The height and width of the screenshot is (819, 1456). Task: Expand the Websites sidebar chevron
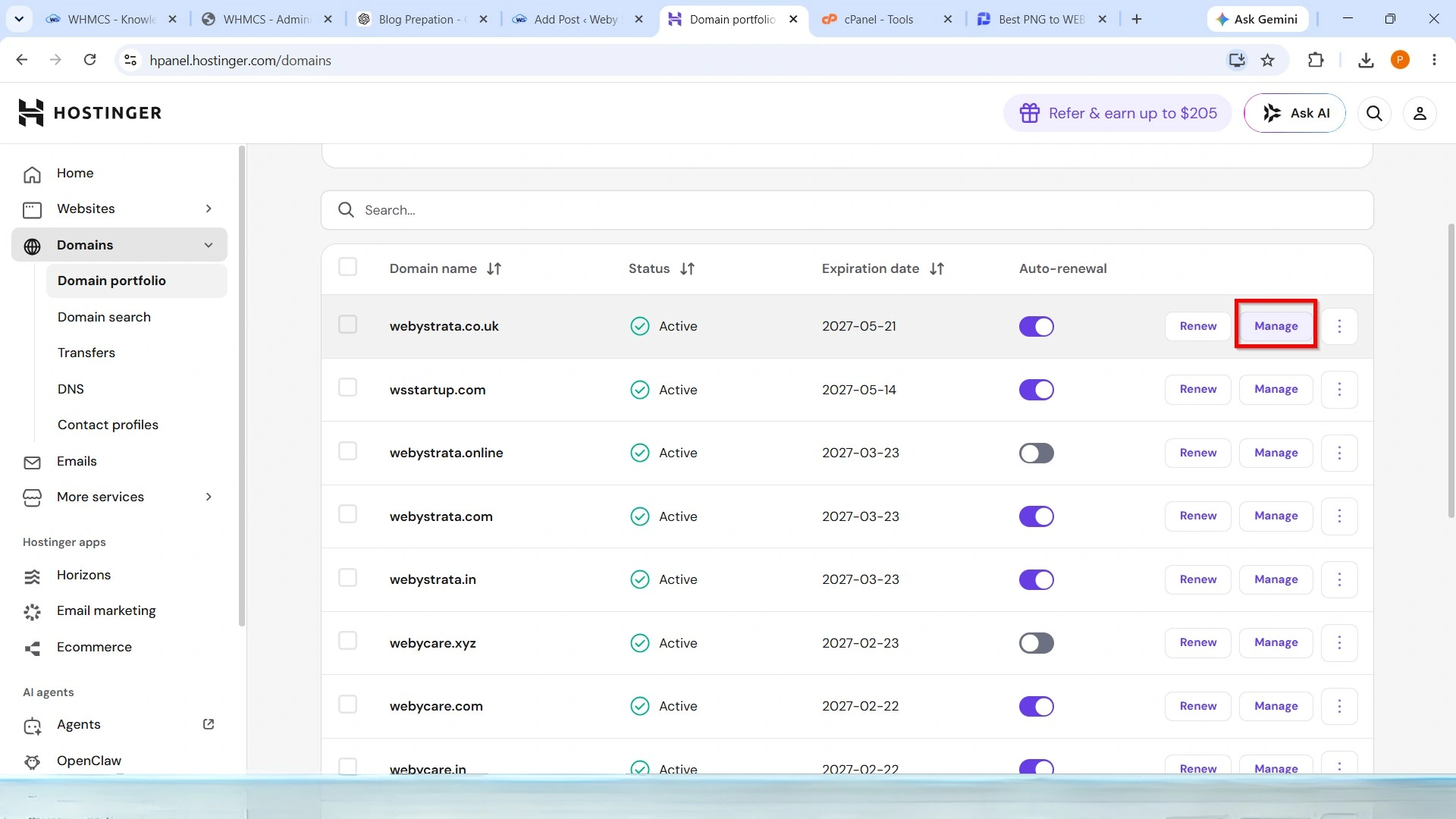[209, 209]
